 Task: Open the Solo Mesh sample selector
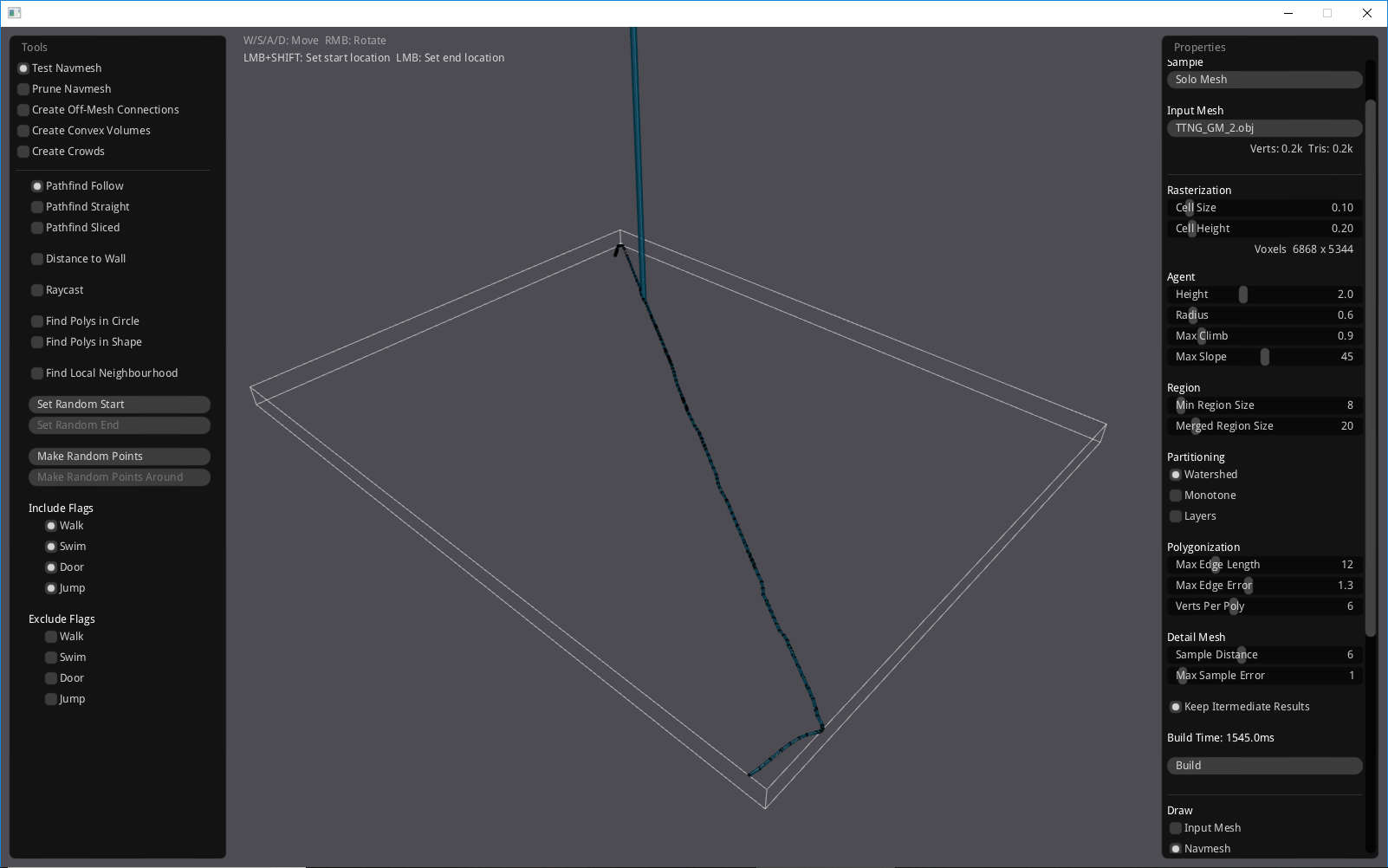point(1263,79)
